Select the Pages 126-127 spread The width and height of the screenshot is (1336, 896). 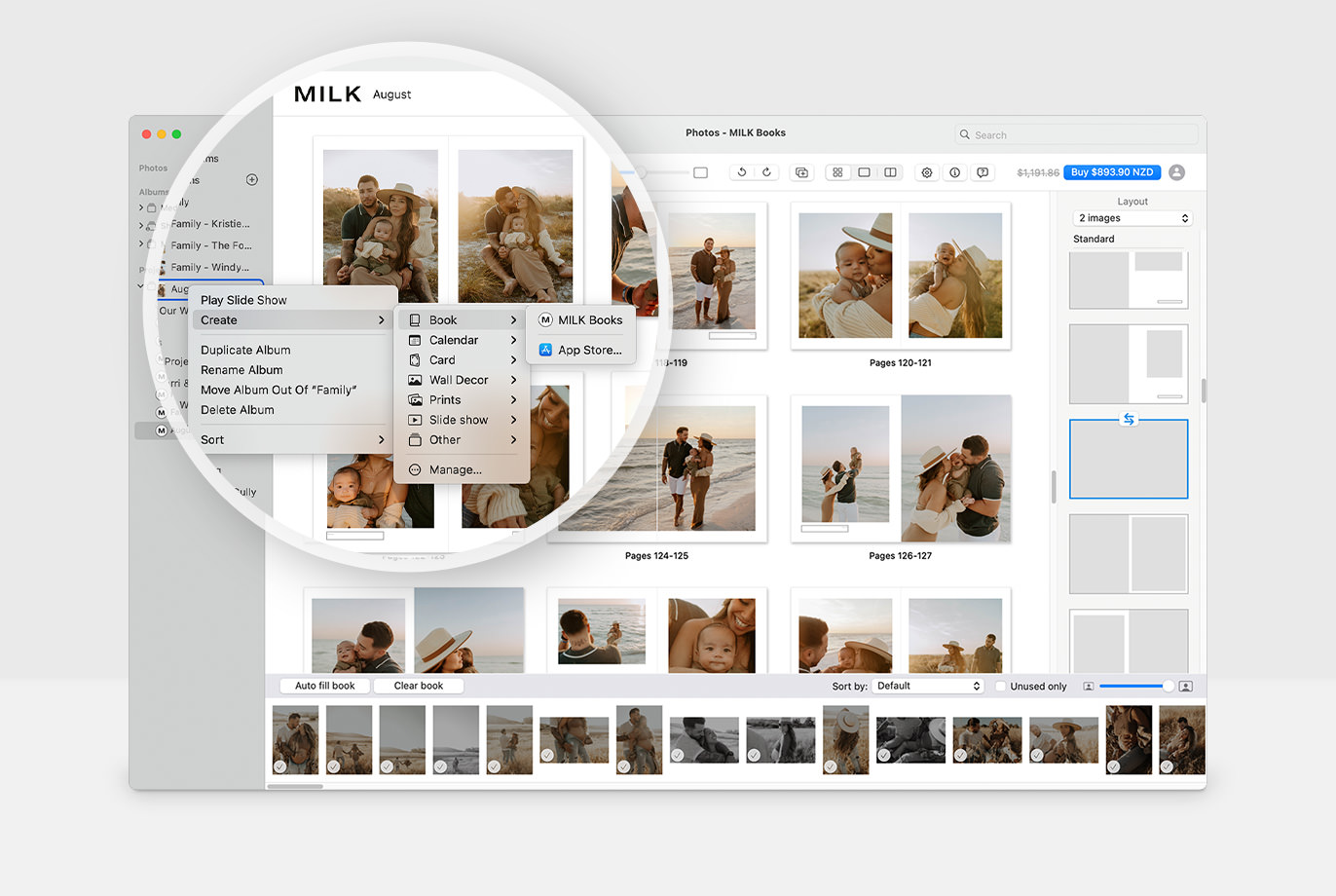tap(901, 468)
